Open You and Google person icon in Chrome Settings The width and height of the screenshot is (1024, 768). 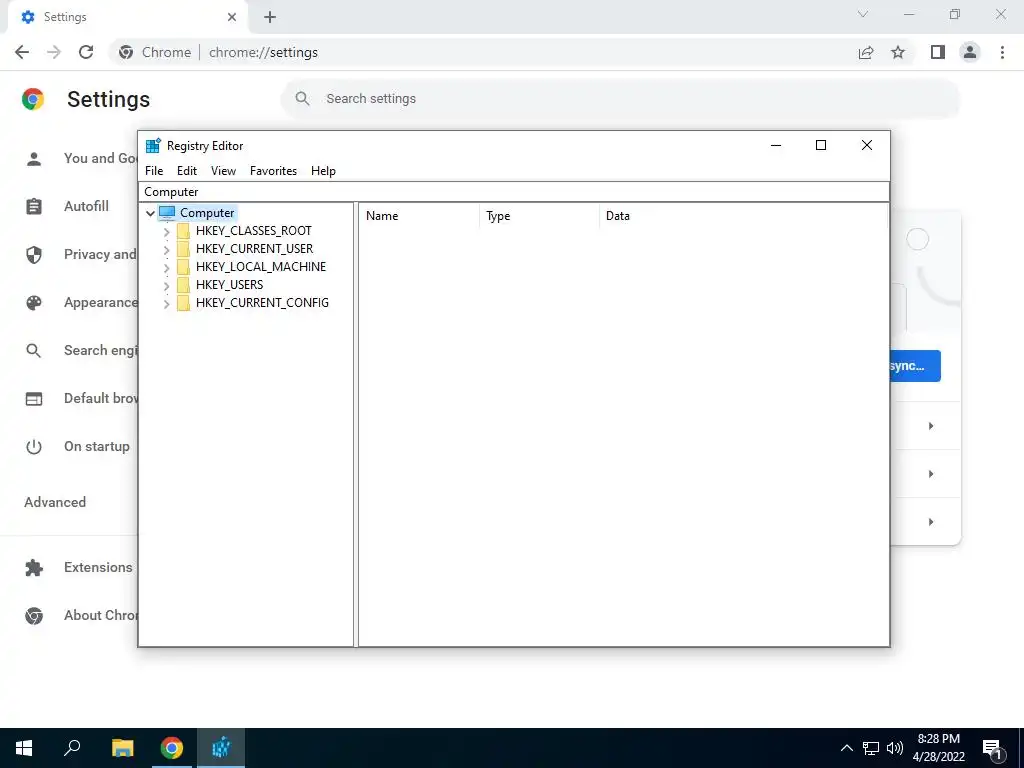pos(34,159)
